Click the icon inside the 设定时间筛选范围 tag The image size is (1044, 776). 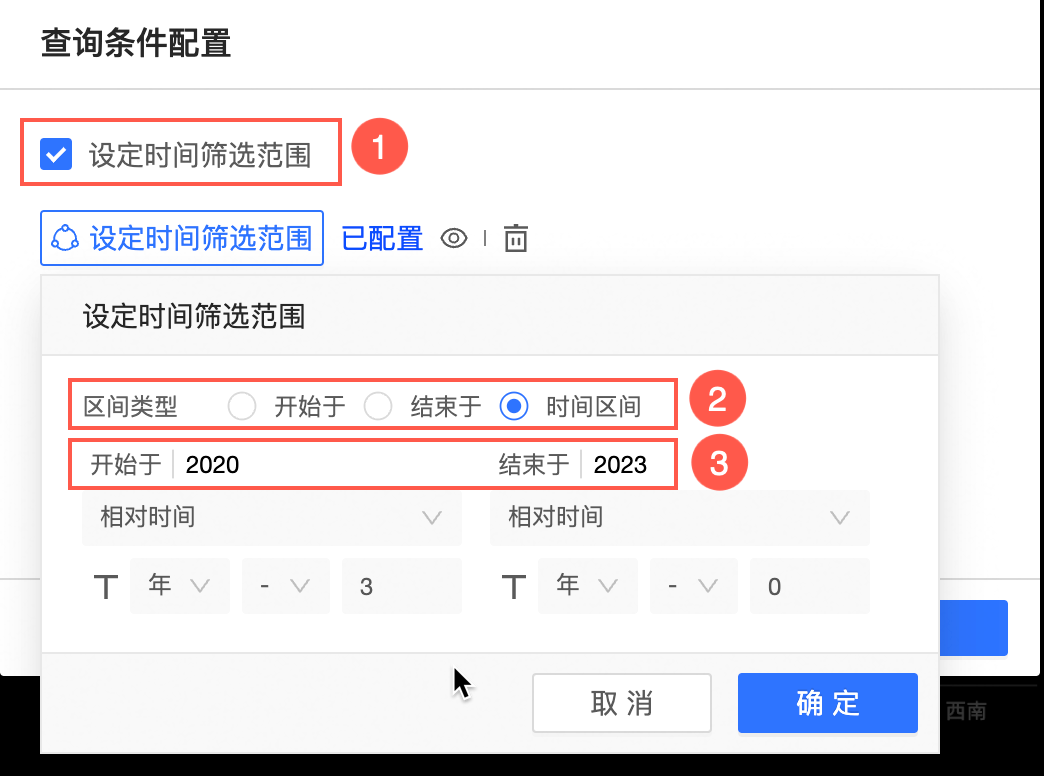point(65,238)
